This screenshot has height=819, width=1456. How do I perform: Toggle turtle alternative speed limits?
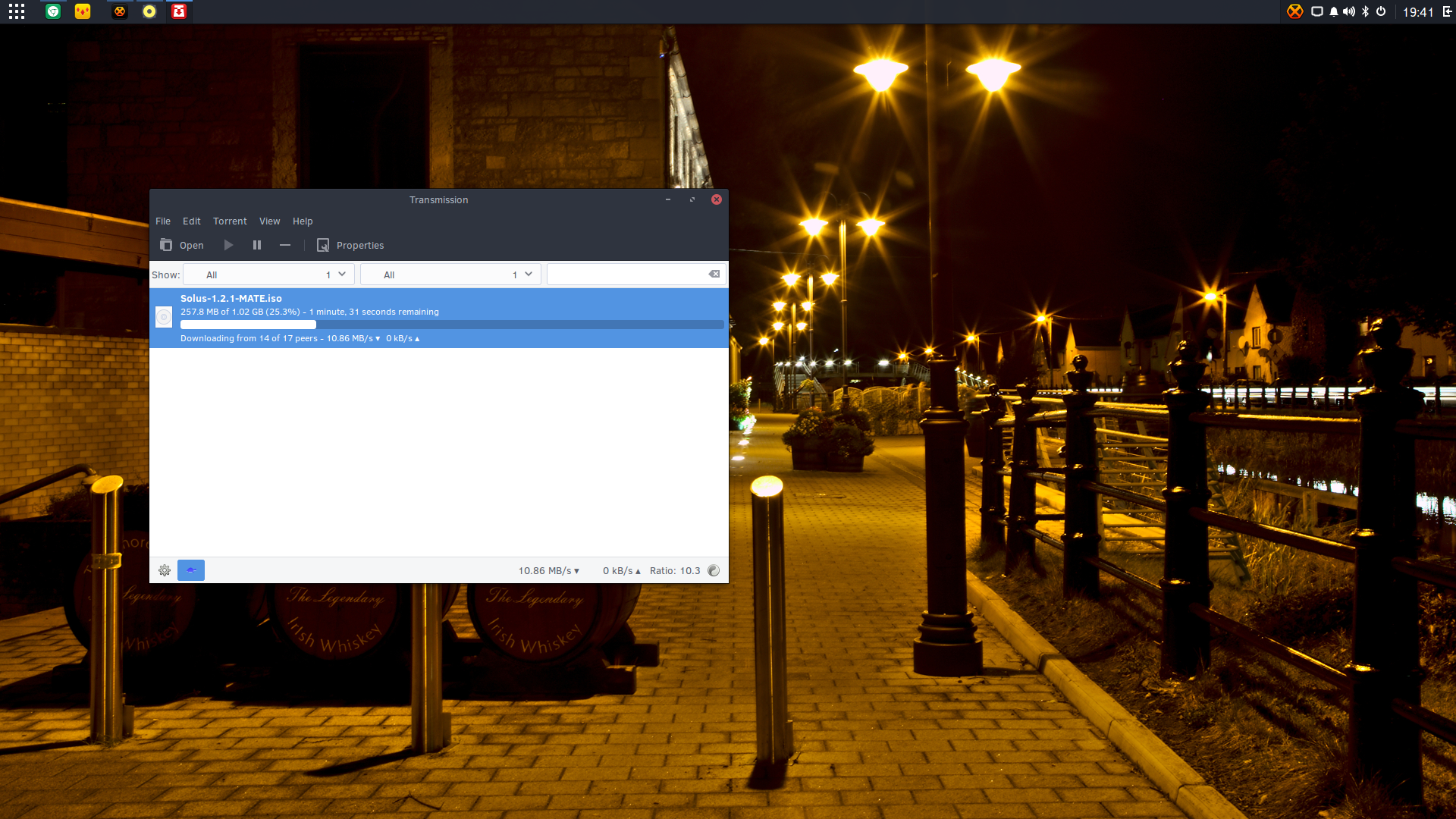click(x=191, y=570)
